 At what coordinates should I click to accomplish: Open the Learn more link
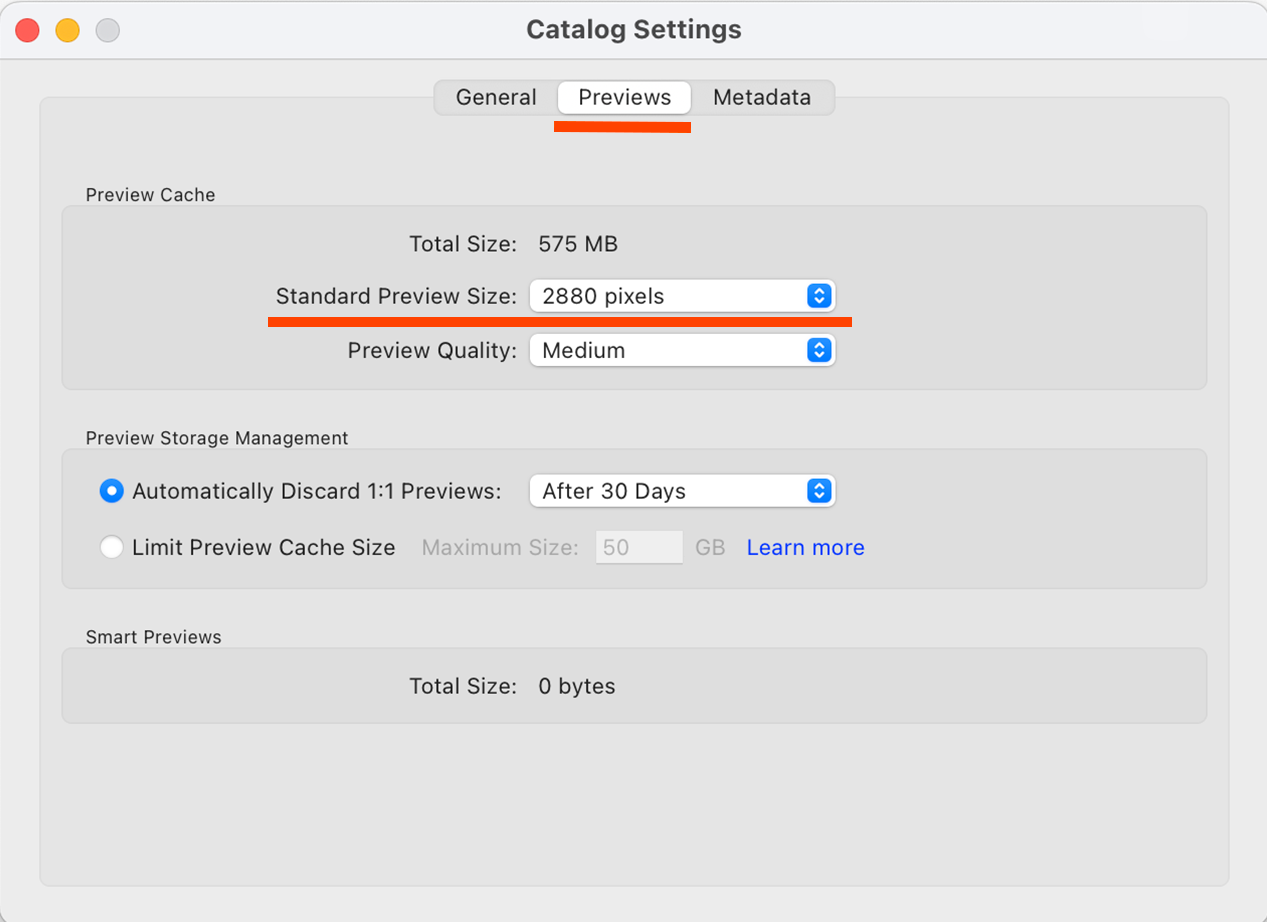(x=805, y=547)
